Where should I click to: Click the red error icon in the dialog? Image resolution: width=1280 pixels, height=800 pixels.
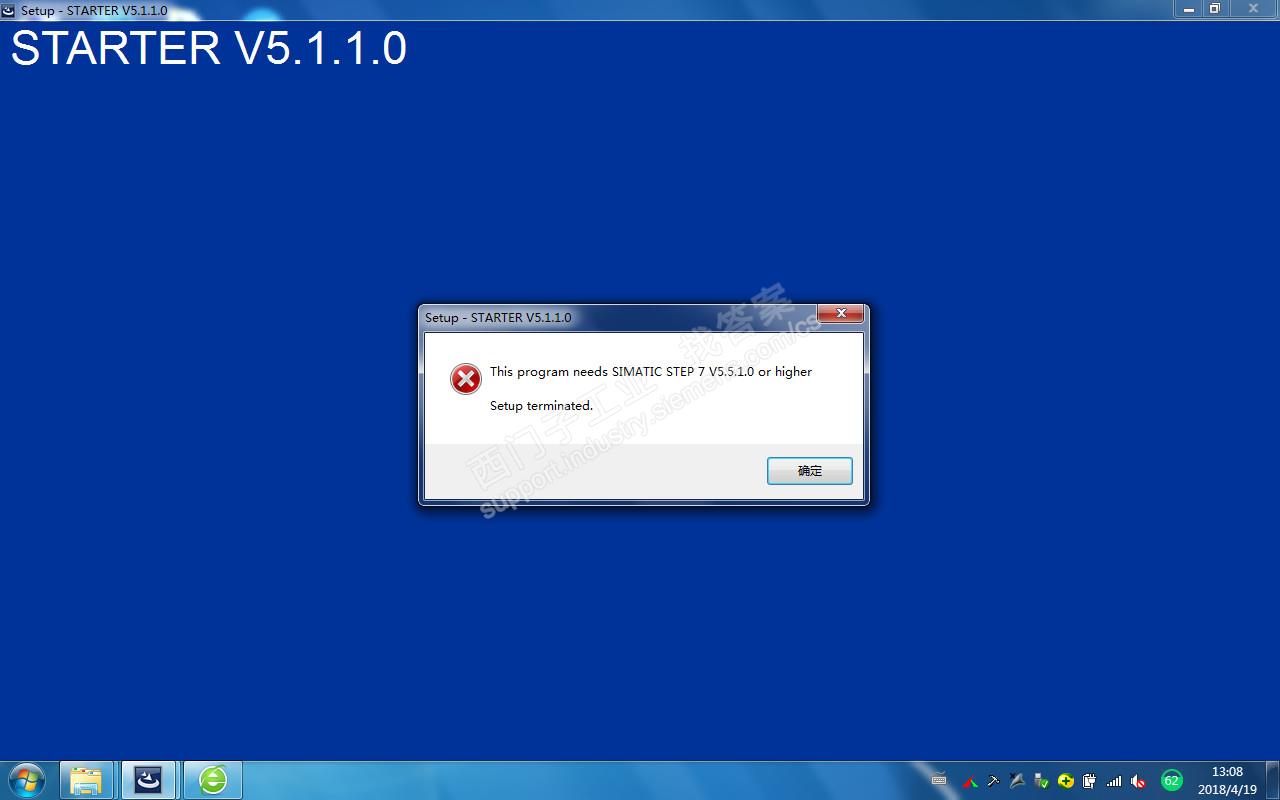465,379
